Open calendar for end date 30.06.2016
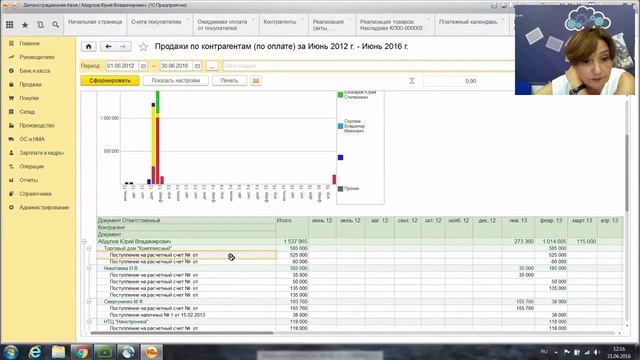Viewport: 640px width, 360px height. (197, 66)
